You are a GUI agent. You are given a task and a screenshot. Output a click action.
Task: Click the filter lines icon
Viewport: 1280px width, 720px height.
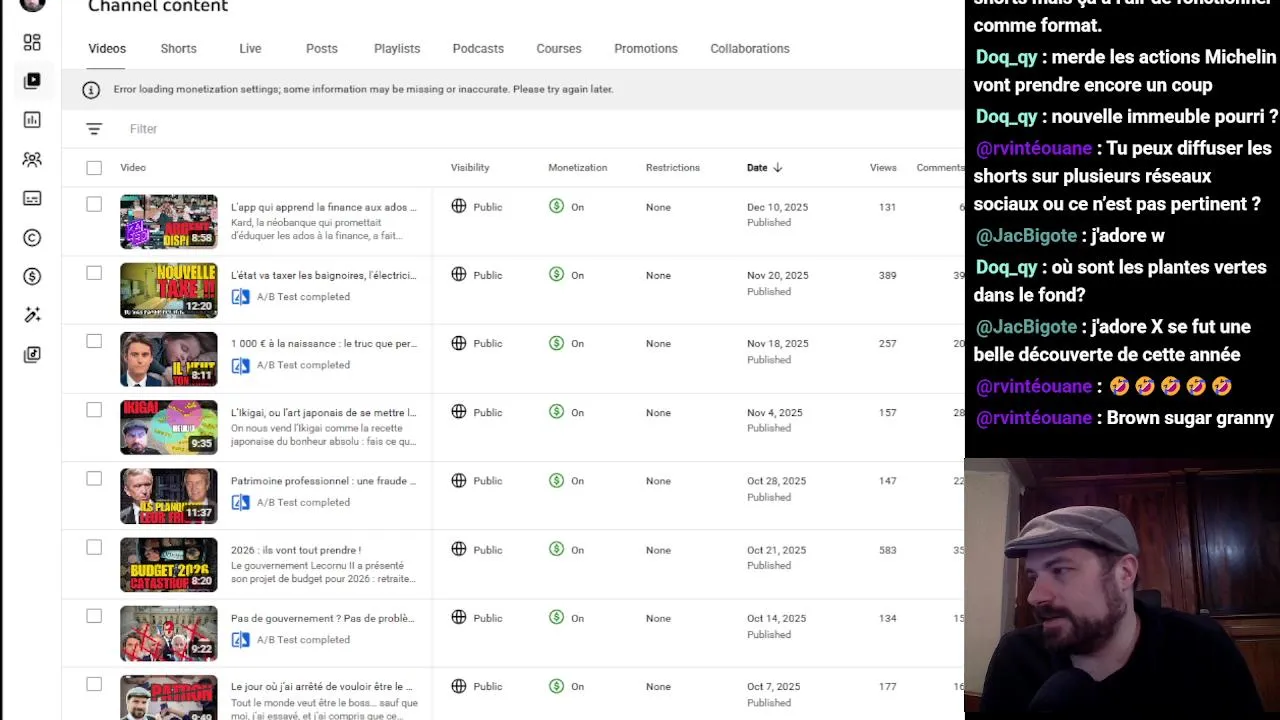point(94,129)
